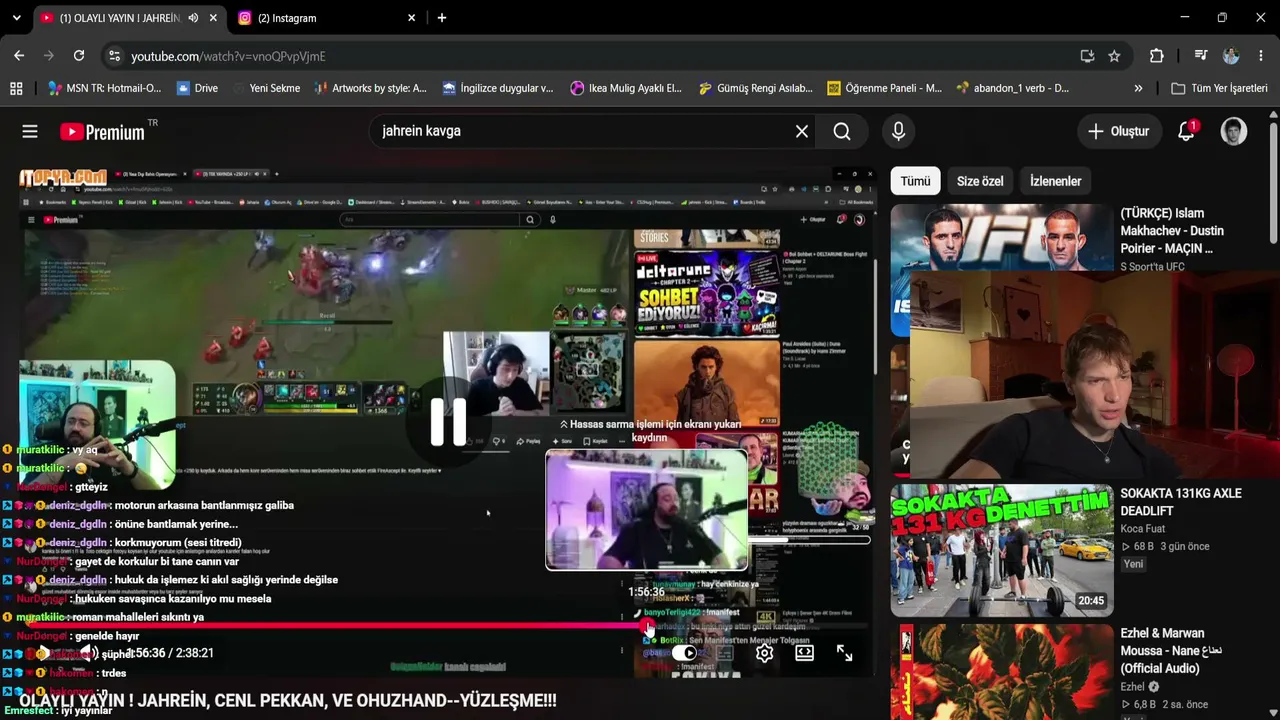This screenshot has height=720, width=1280.
Task: Open the MSN TR Hotmail bookmark
Action: point(104,88)
